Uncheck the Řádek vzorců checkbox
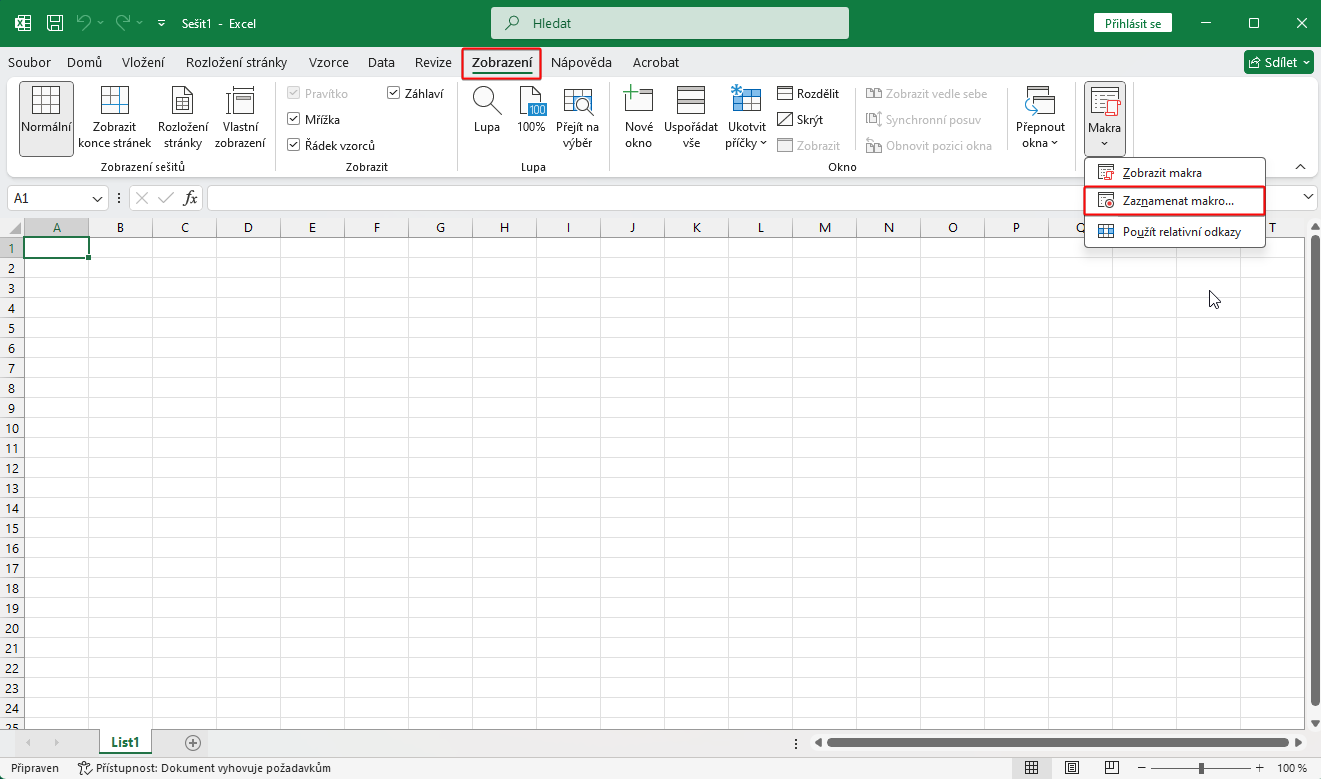The image size is (1321, 779). click(x=294, y=144)
